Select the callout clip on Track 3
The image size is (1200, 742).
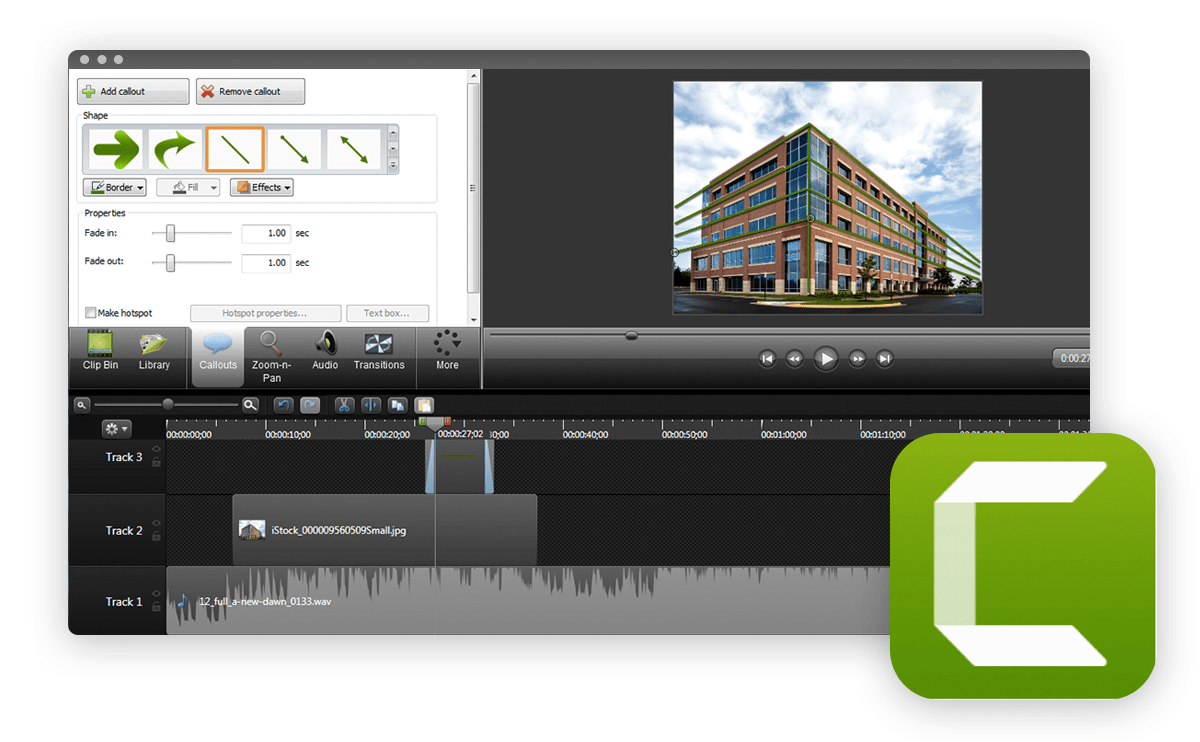pos(460,467)
